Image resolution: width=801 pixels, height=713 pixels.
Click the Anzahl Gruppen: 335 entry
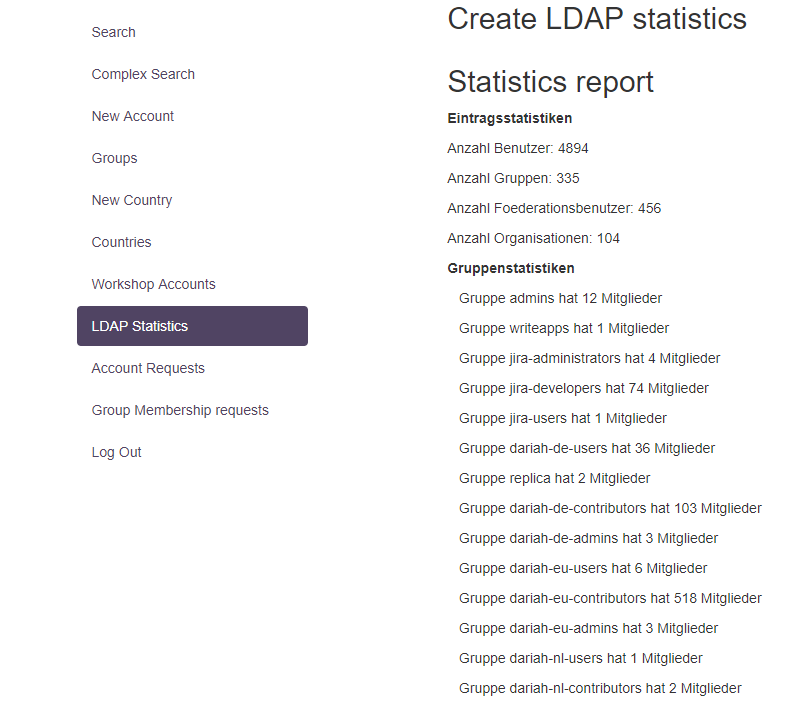514,178
